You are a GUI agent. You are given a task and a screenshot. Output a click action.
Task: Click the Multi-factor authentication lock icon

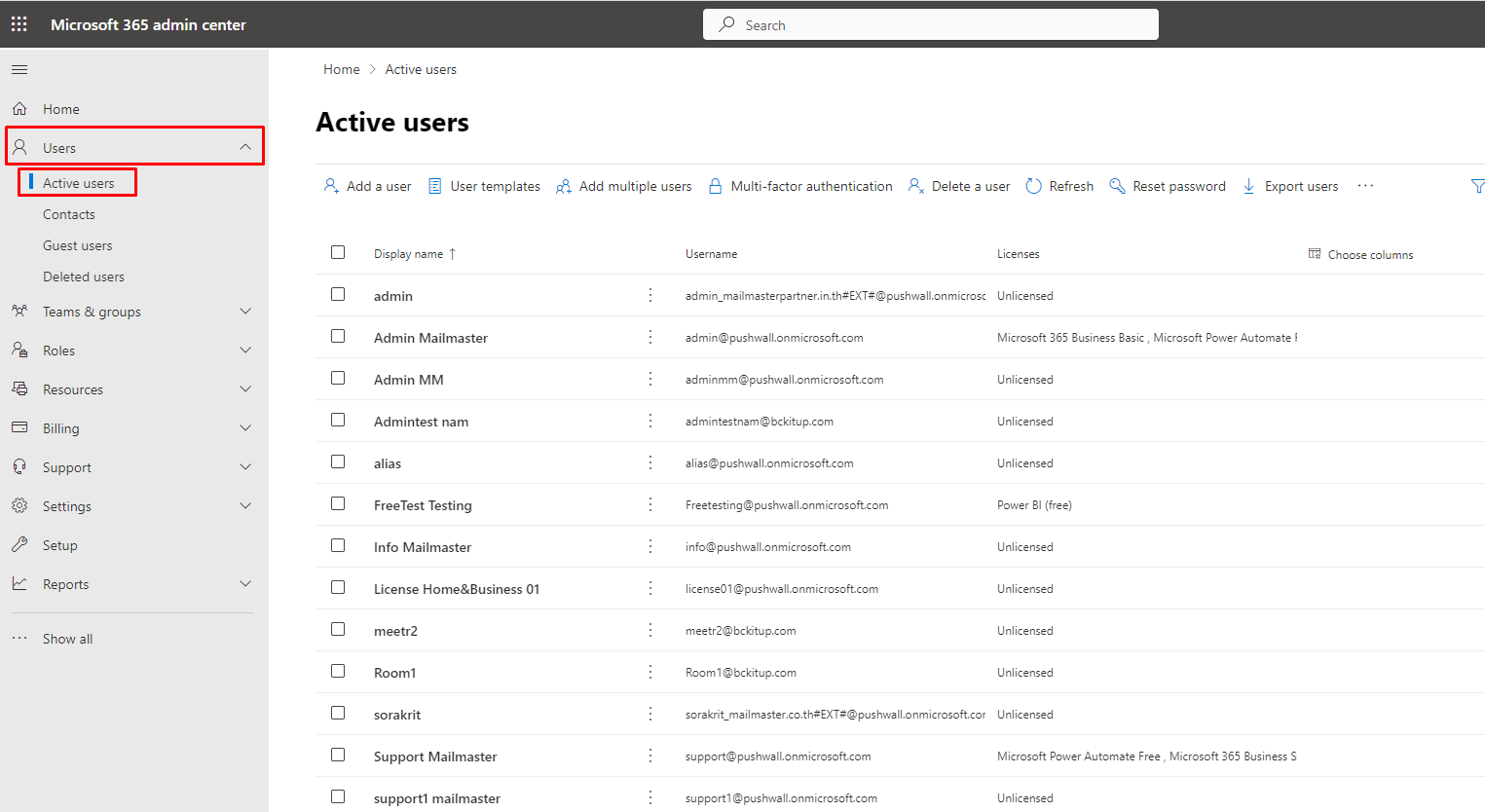click(716, 186)
